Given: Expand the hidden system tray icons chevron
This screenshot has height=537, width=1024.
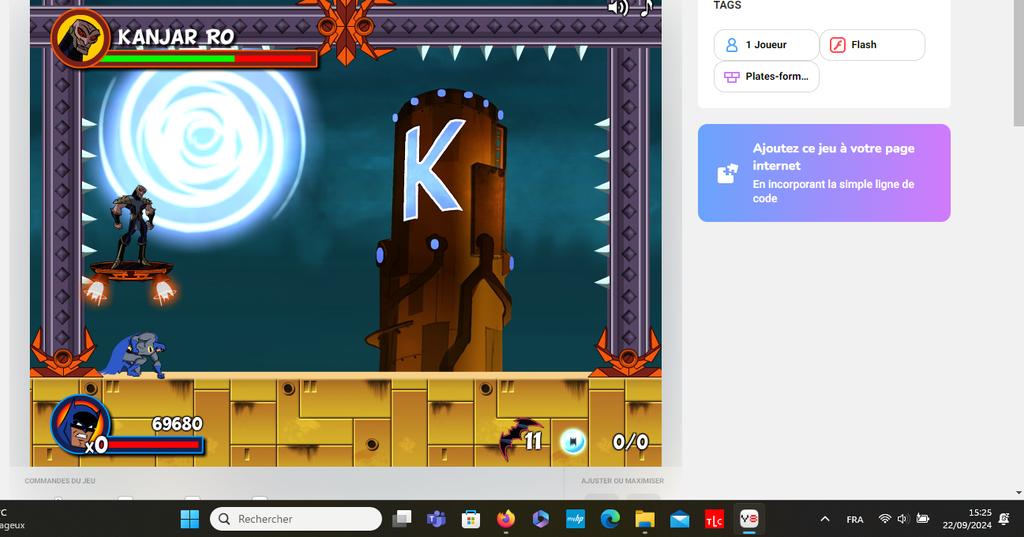Looking at the screenshot, I should click(825, 519).
